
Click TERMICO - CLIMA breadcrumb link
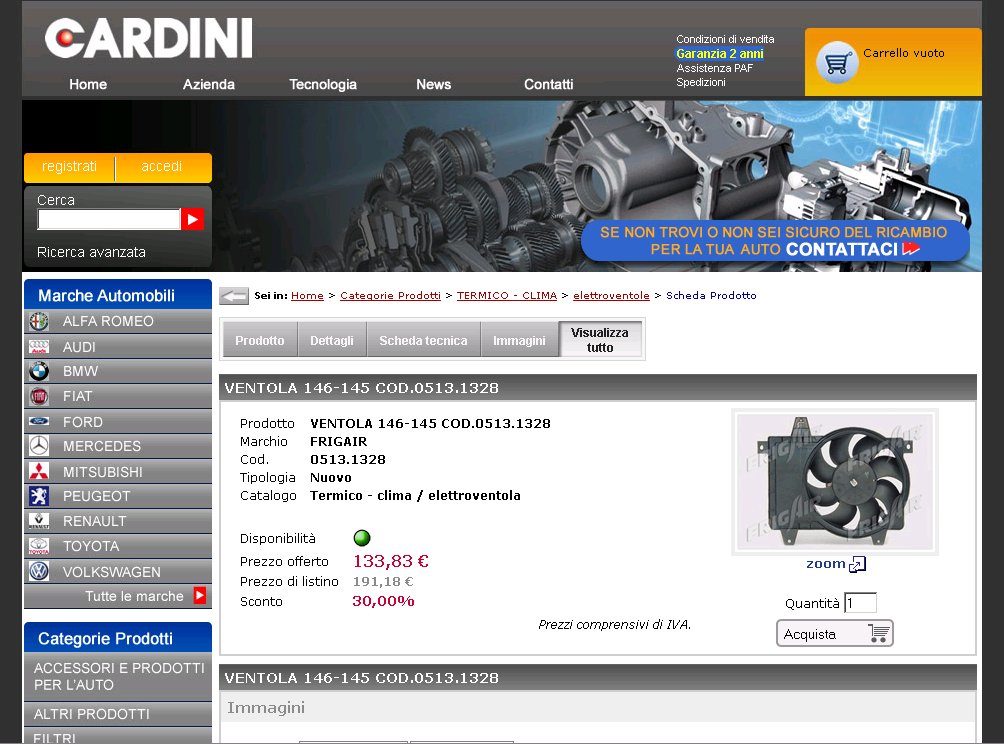tap(506, 295)
